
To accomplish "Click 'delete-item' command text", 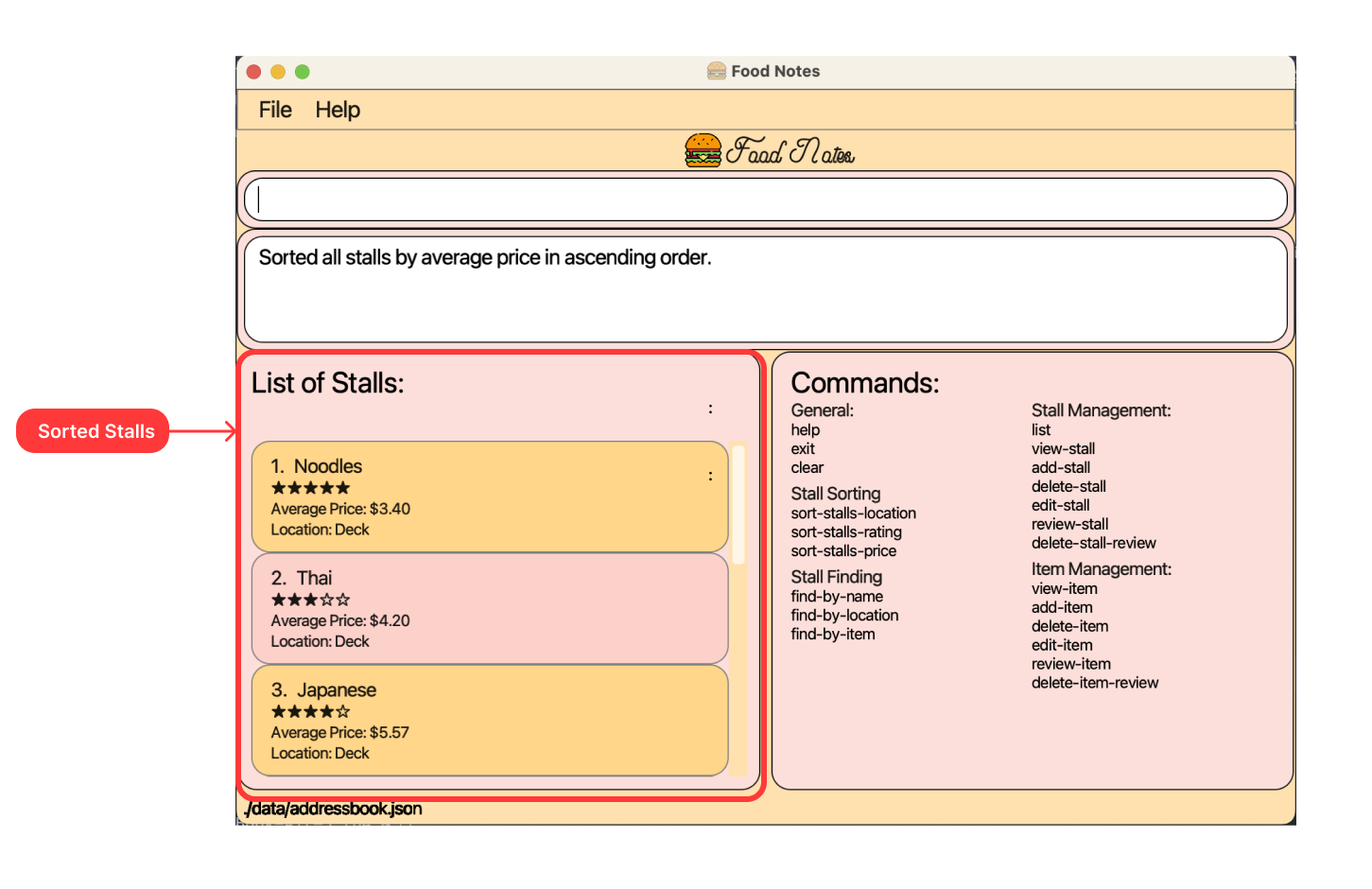I will click(1069, 626).
